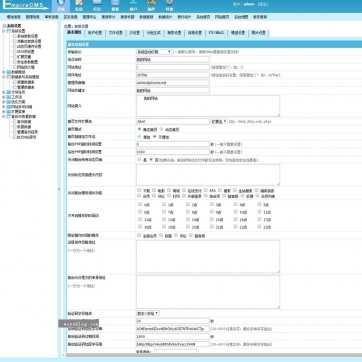Tick the 23点 hour checkbox
Viewport: 362px width, 362px height.
pyautogui.click(x=259, y=227)
